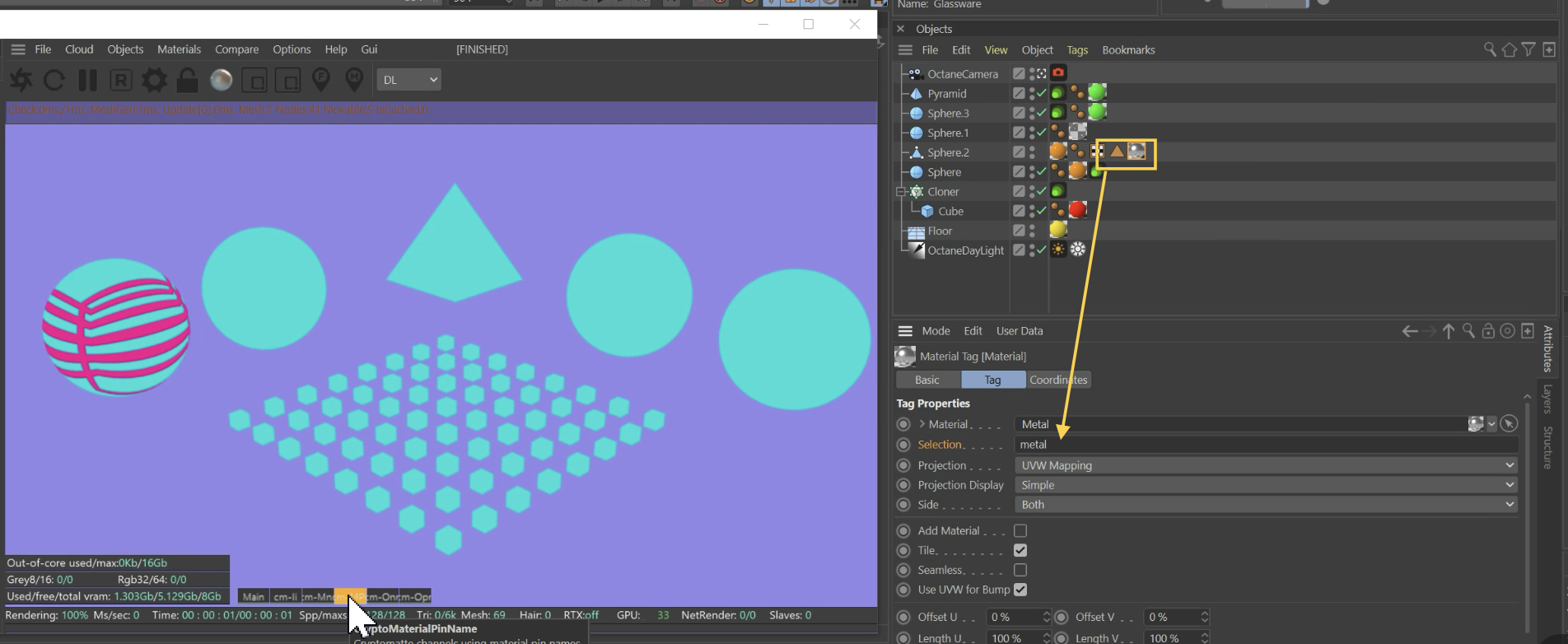This screenshot has width=1568, height=644.
Task: Click the Offset U value field
Action: tap(1015, 617)
